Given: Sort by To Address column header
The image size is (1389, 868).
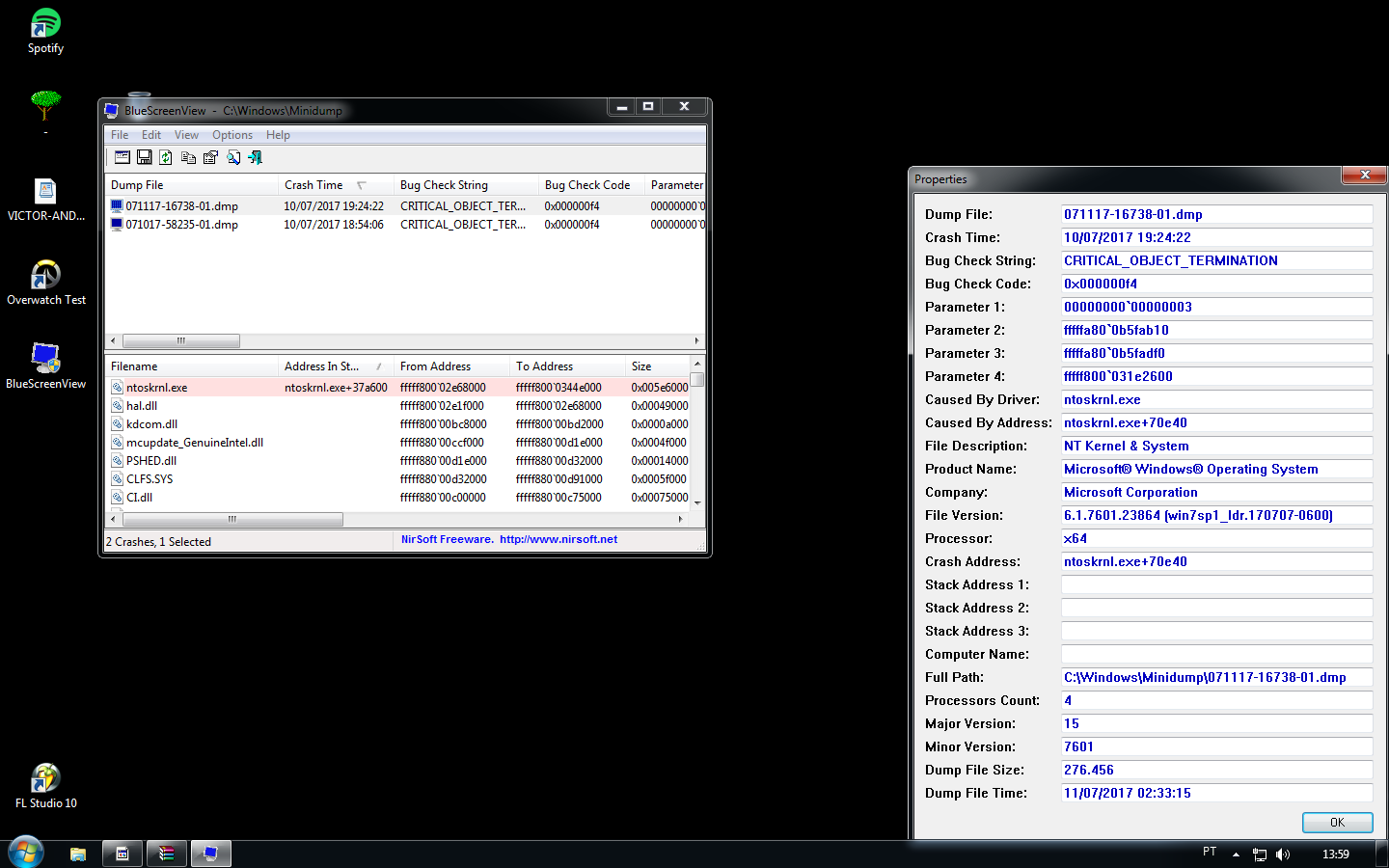Looking at the screenshot, I should pyautogui.click(x=567, y=366).
